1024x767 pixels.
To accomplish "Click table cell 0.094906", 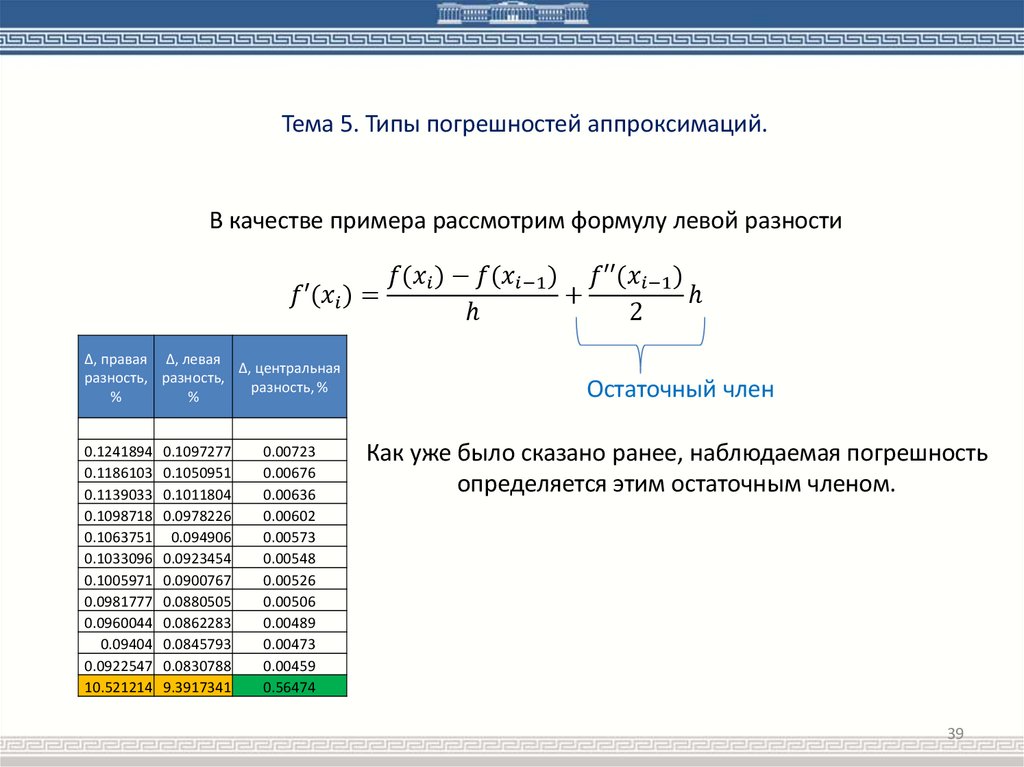I will pyautogui.click(x=193, y=537).
